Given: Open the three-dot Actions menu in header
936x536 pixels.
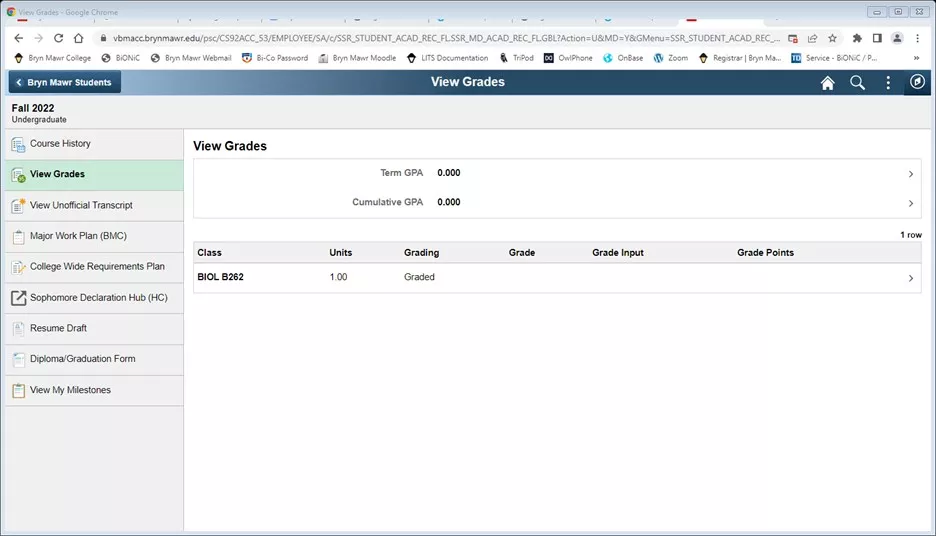Looking at the screenshot, I should 888,83.
